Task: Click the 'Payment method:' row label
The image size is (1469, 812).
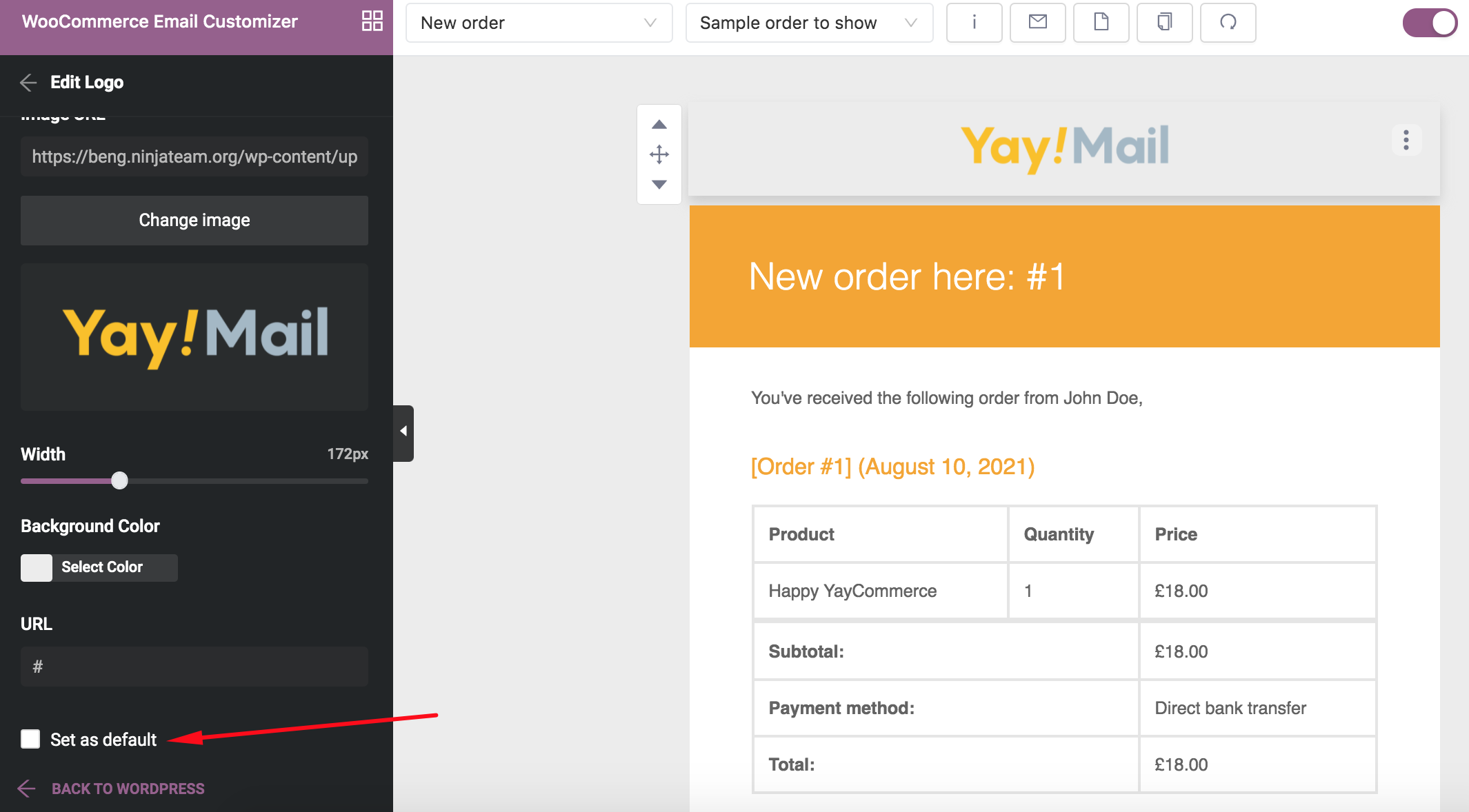Action: (841, 708)
